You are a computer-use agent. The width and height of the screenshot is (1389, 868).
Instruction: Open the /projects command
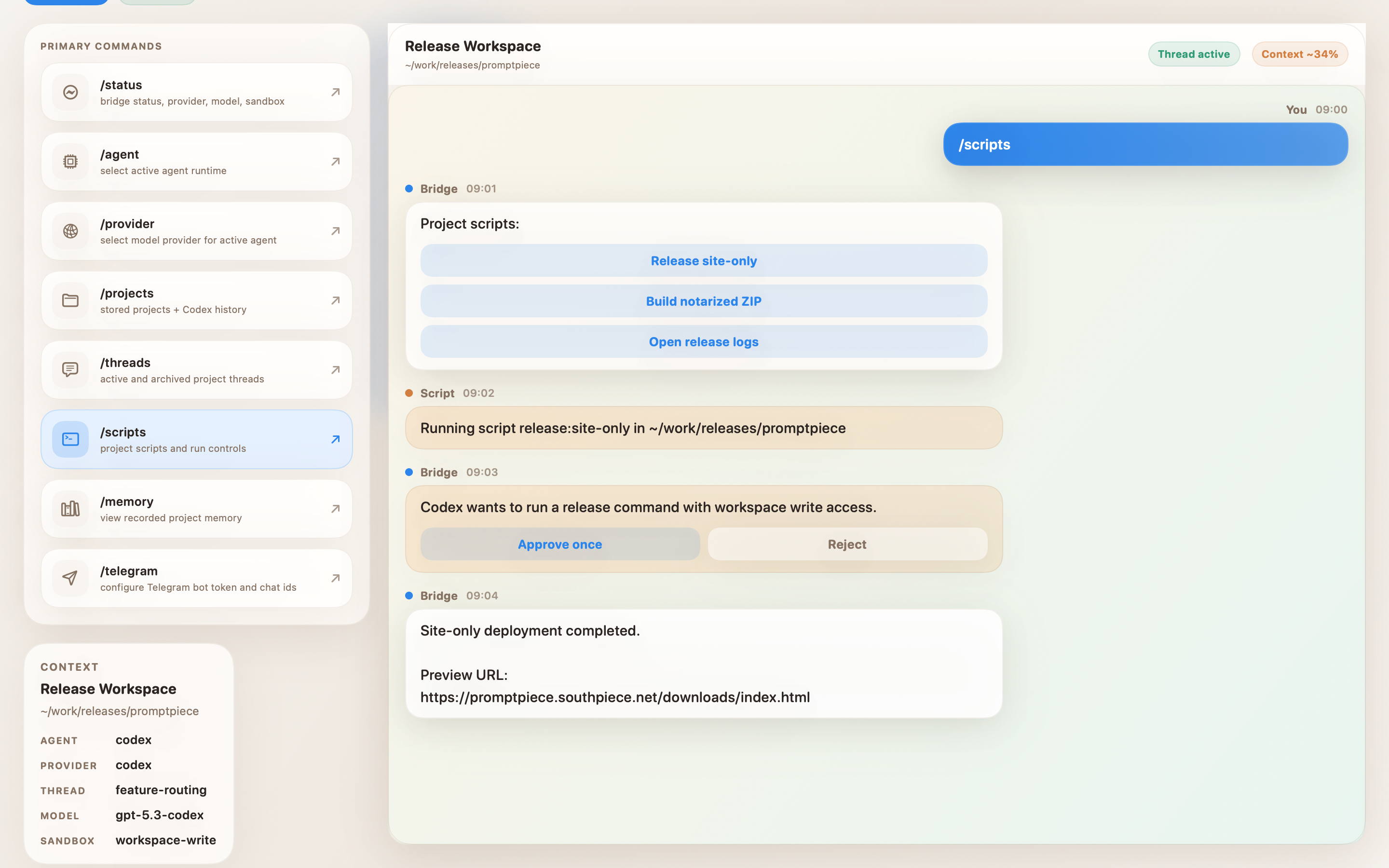click(196, 300)
